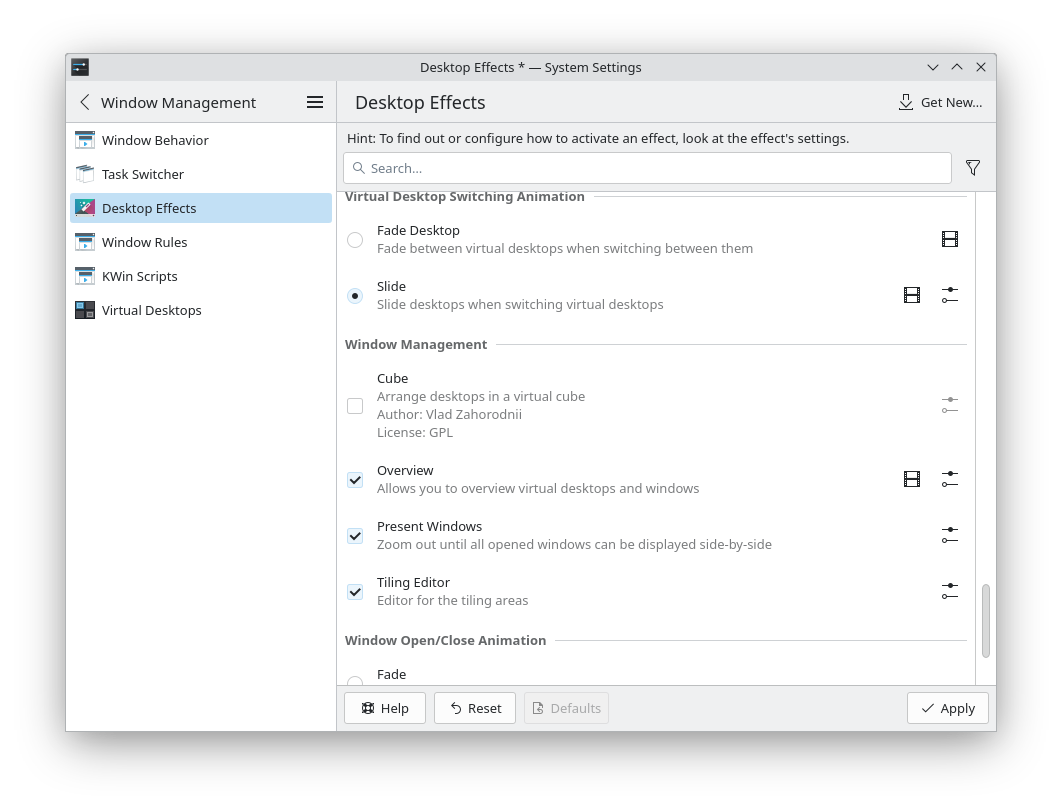This screenshot has height=810, width=1063.
Task: Open Overview effect configuration settings
Action: [x=949, y=479]
